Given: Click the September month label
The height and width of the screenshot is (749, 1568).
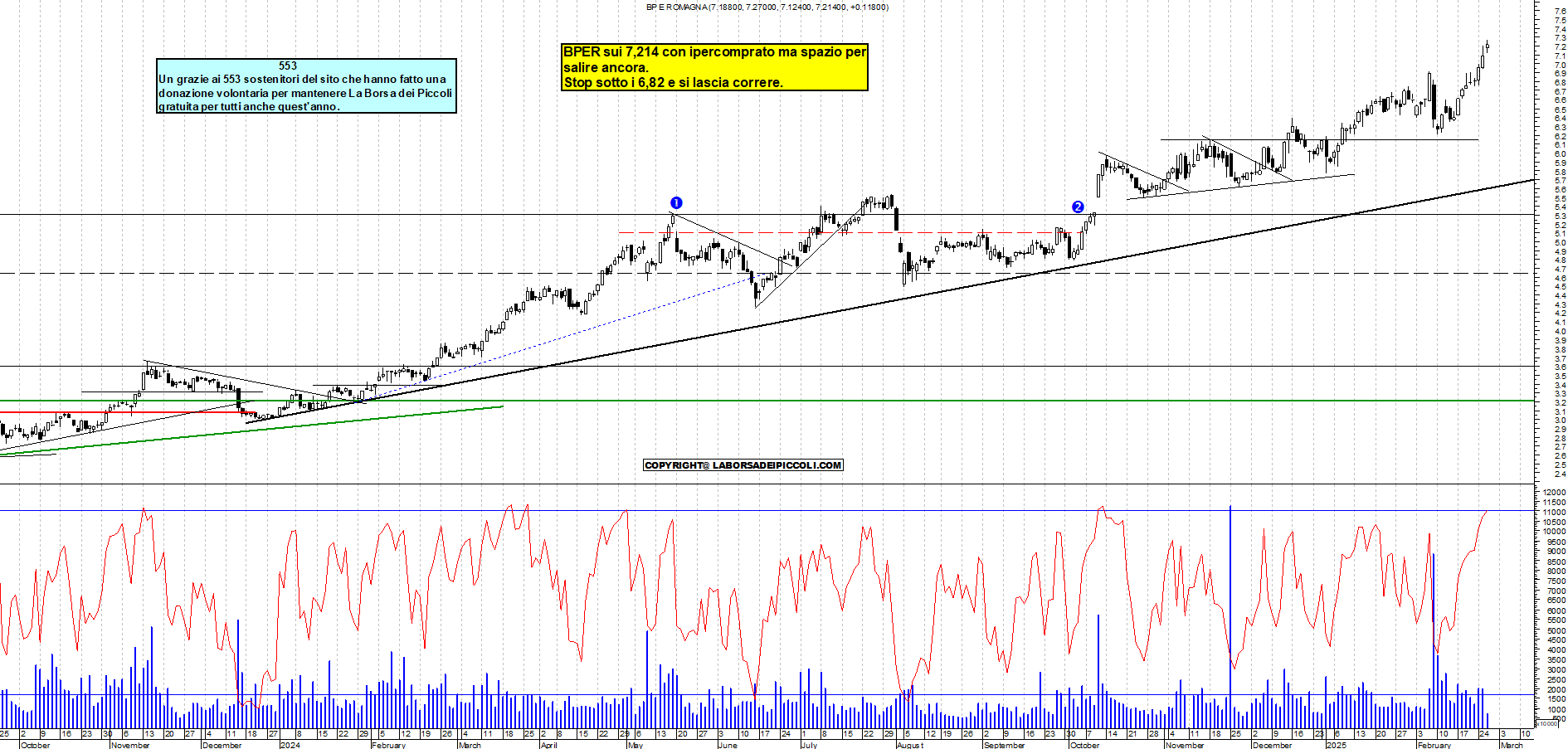Looking at the screenshot, I should 1004,745.
